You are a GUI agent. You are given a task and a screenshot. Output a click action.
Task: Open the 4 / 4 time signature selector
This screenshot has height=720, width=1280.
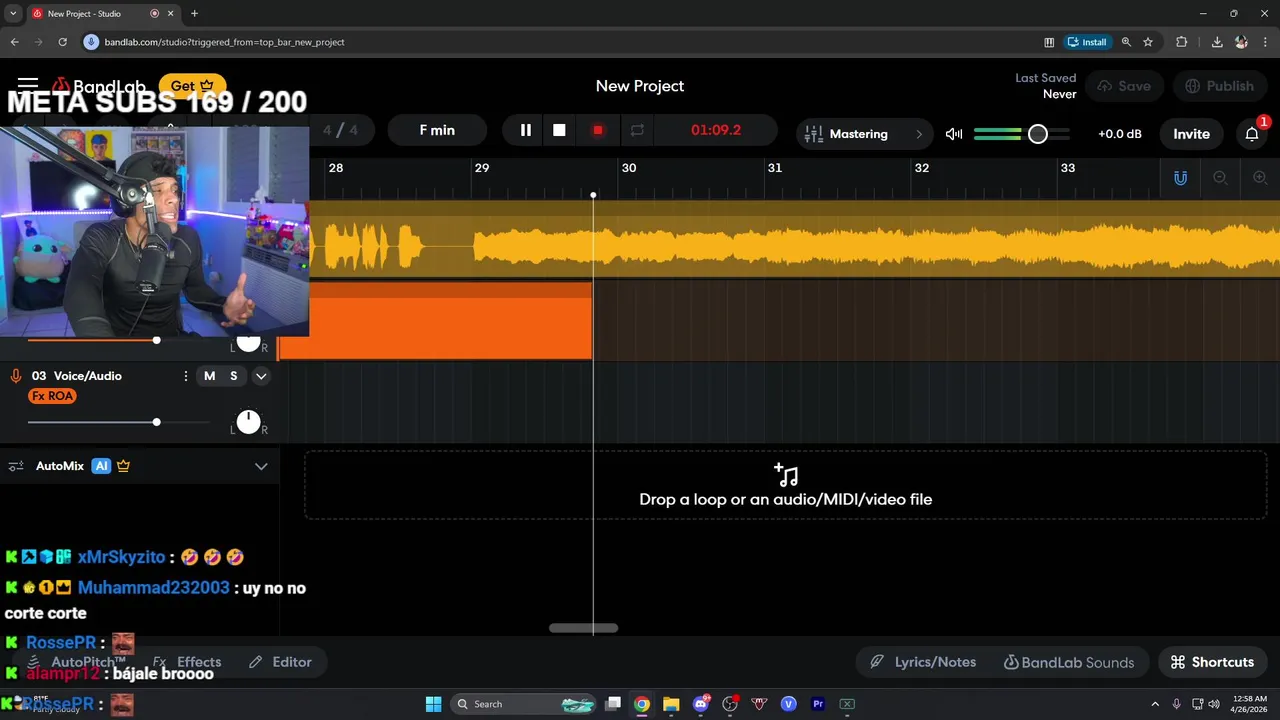[340, 130]
